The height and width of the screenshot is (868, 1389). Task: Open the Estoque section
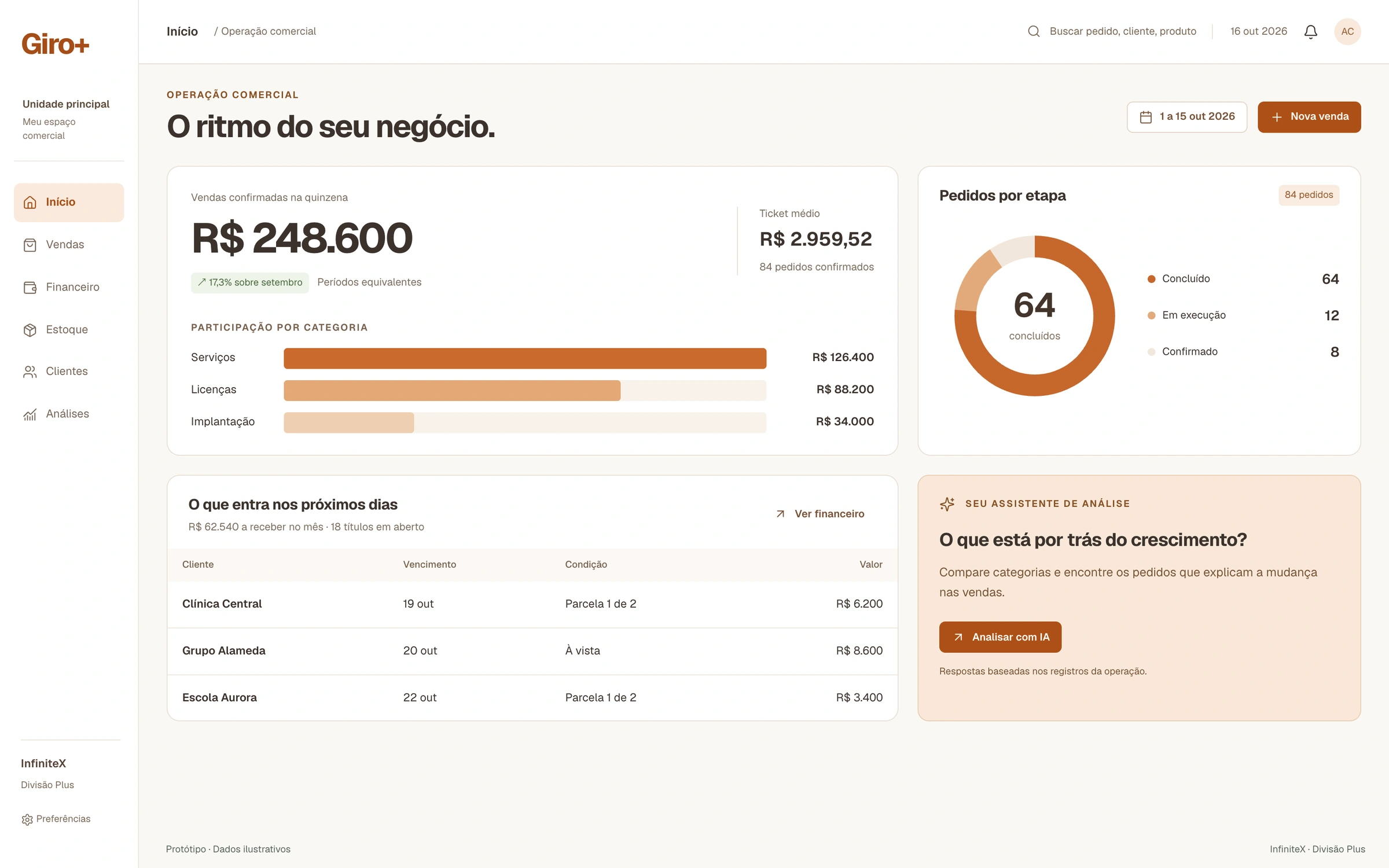click(x=69, y=330)
